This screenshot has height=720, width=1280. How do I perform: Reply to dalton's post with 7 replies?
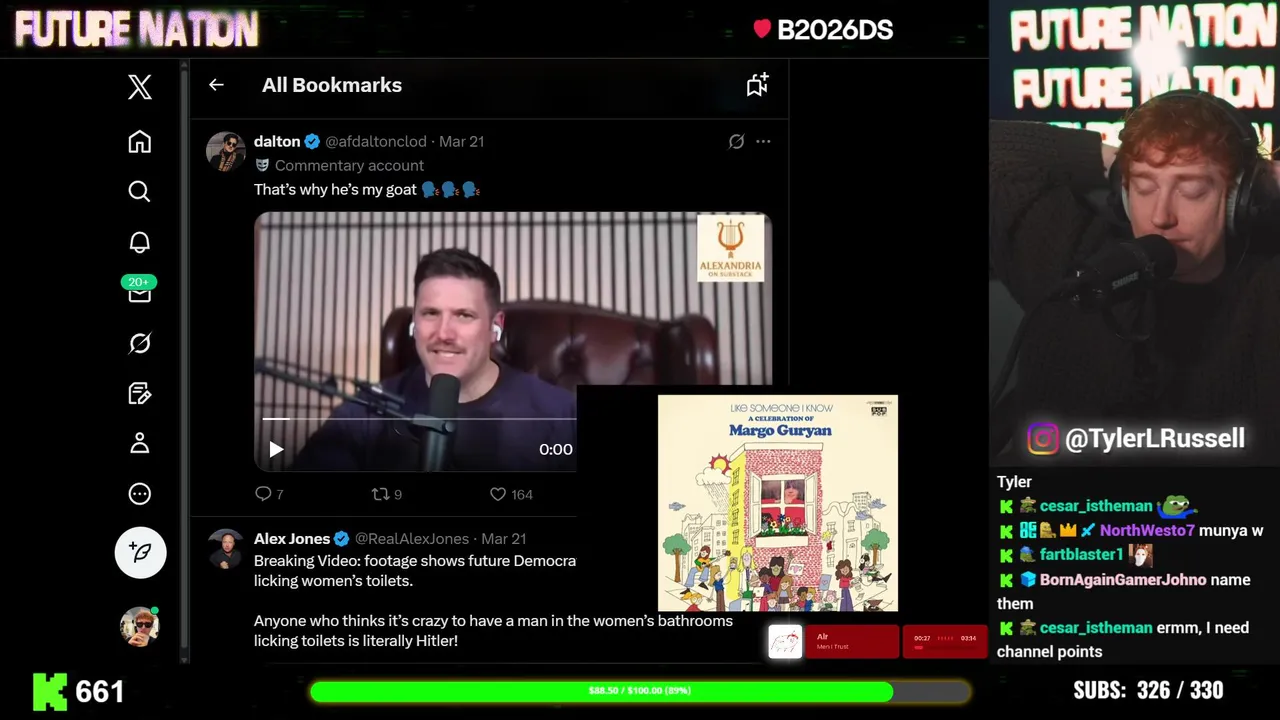(x=269, y=494)
